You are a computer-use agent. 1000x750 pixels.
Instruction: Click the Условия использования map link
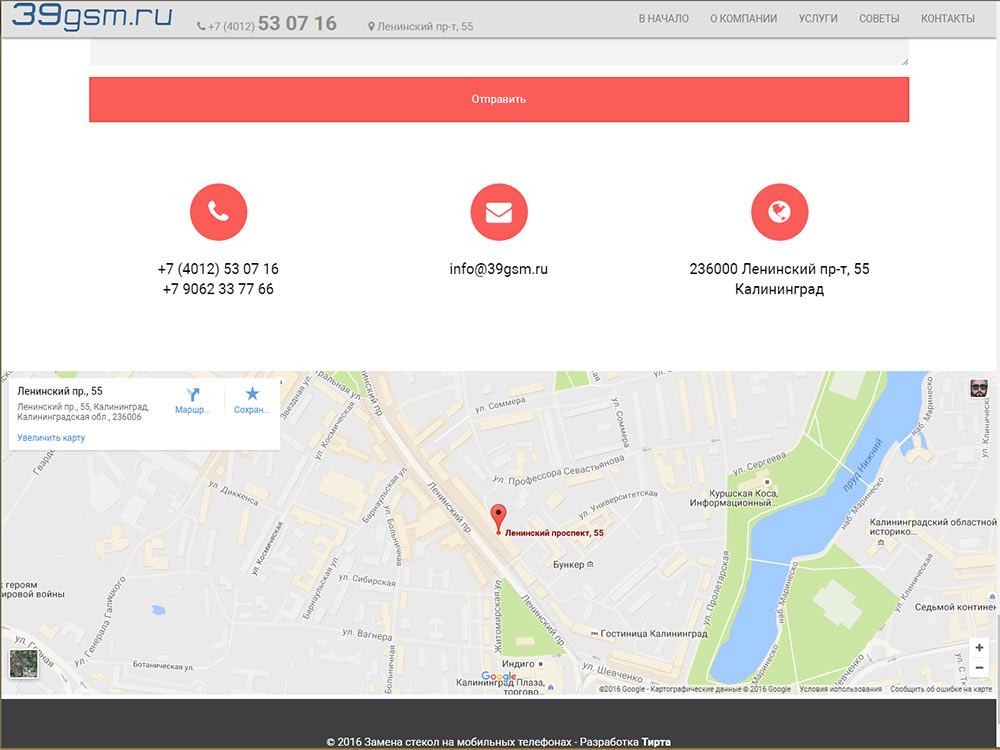841,689
